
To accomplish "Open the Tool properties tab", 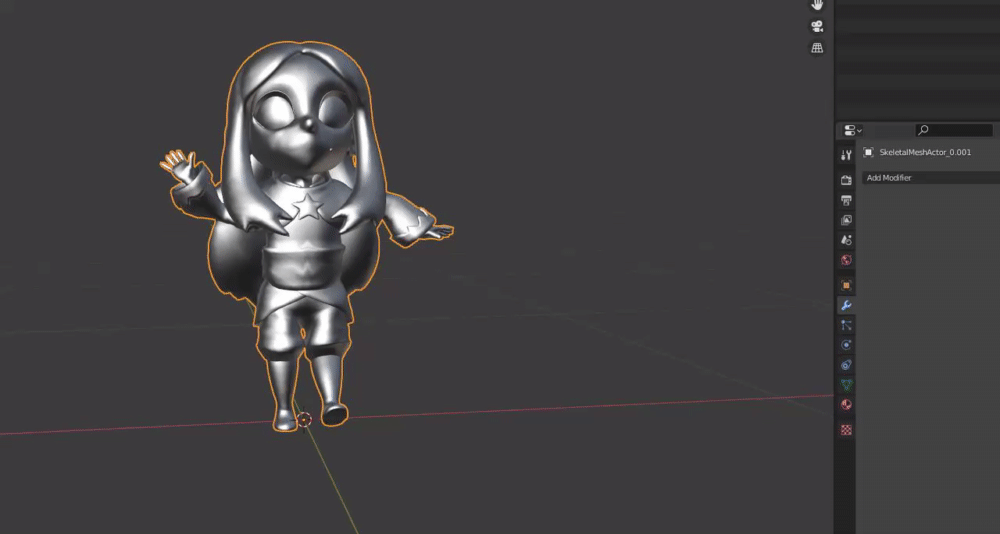I will pyautogui.click(x=846, y=155).
